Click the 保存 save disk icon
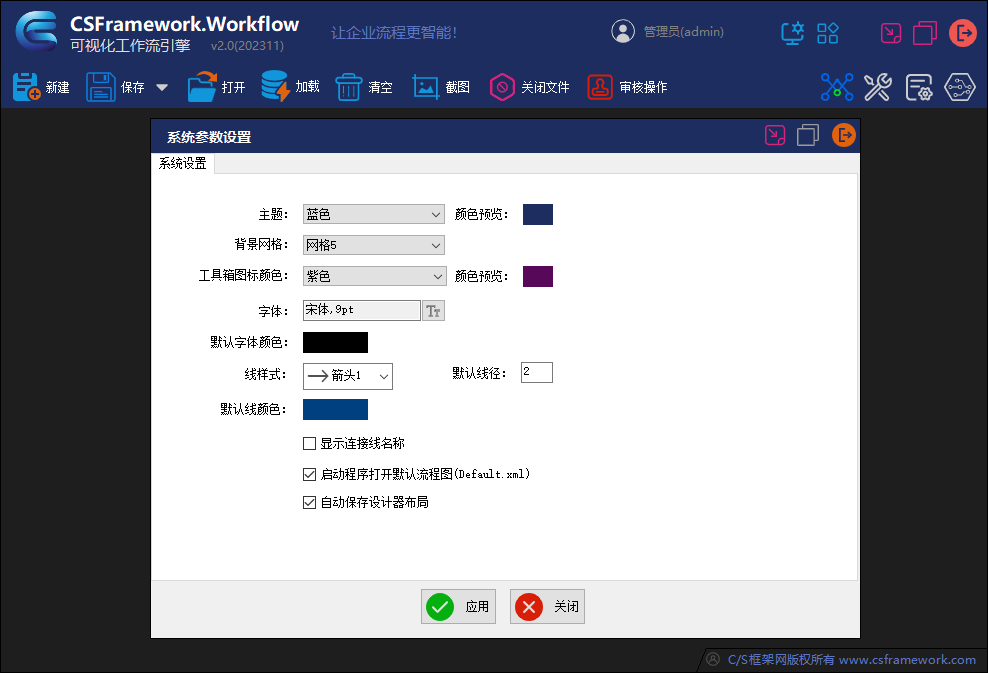This screenshot has width=988, height=673. tap(101, 86)
